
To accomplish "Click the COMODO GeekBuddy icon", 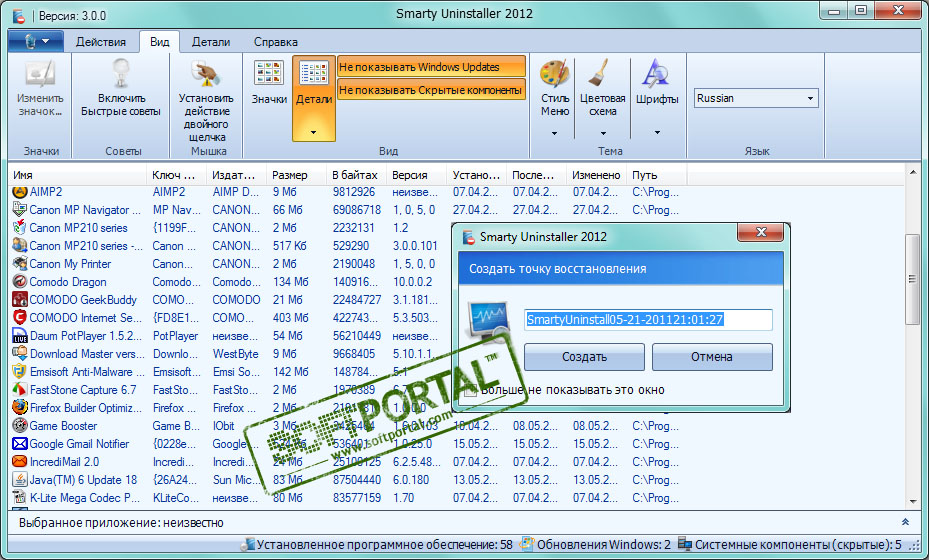I will coord(20,299).
